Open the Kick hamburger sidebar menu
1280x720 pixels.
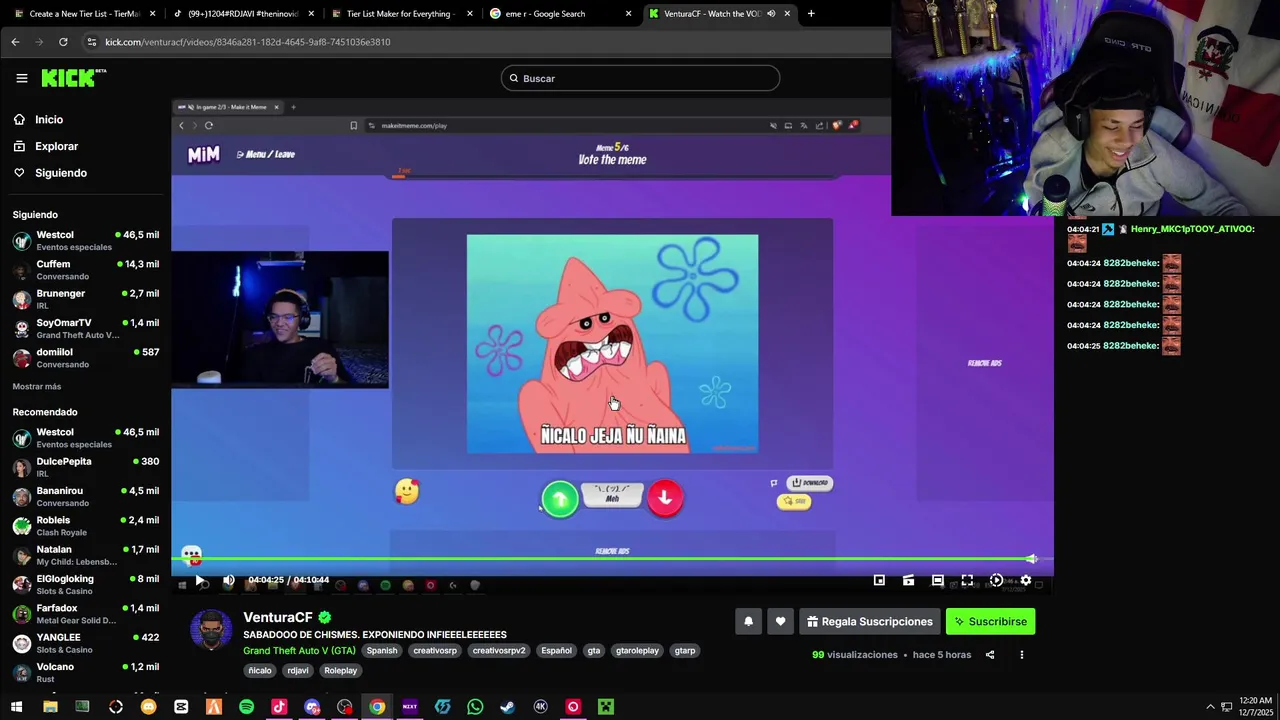[x=21, y=78]
